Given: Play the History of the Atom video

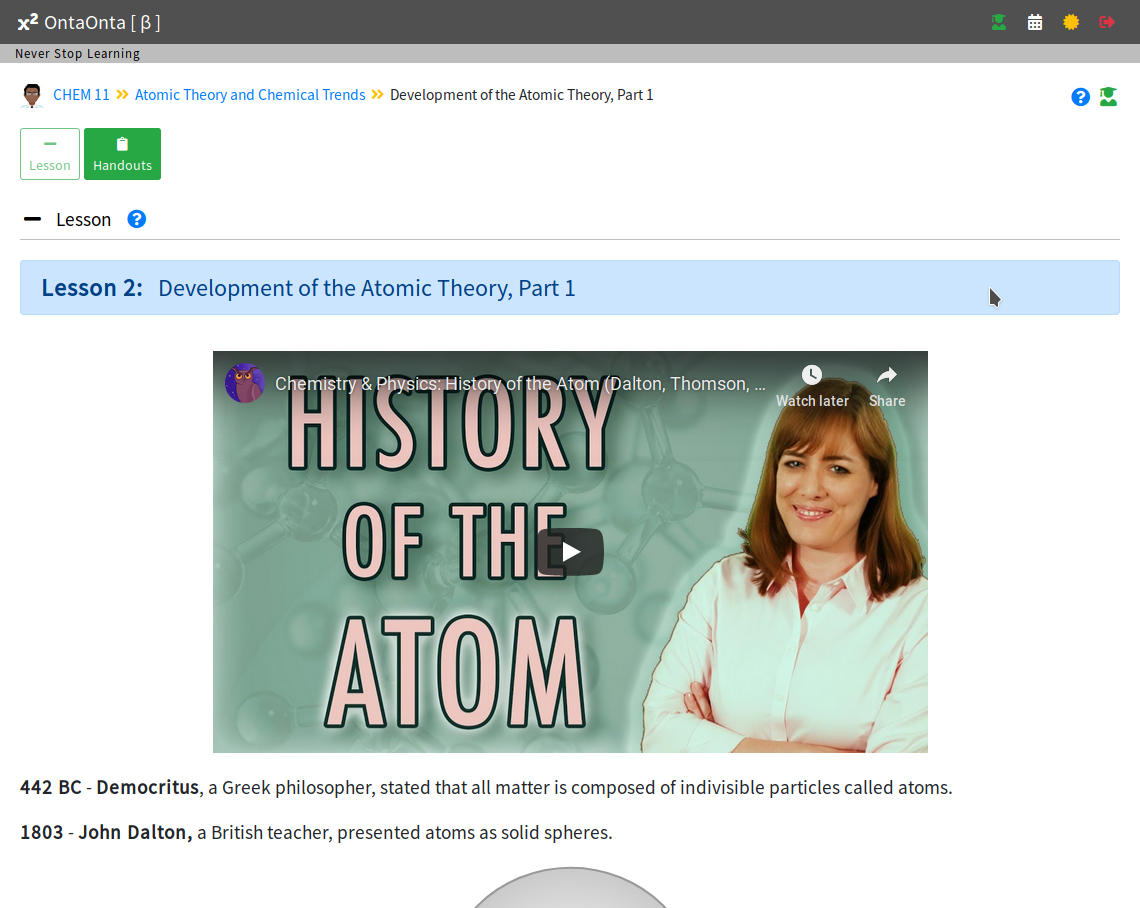Looking at the screenshot, I should pos(570,553).
